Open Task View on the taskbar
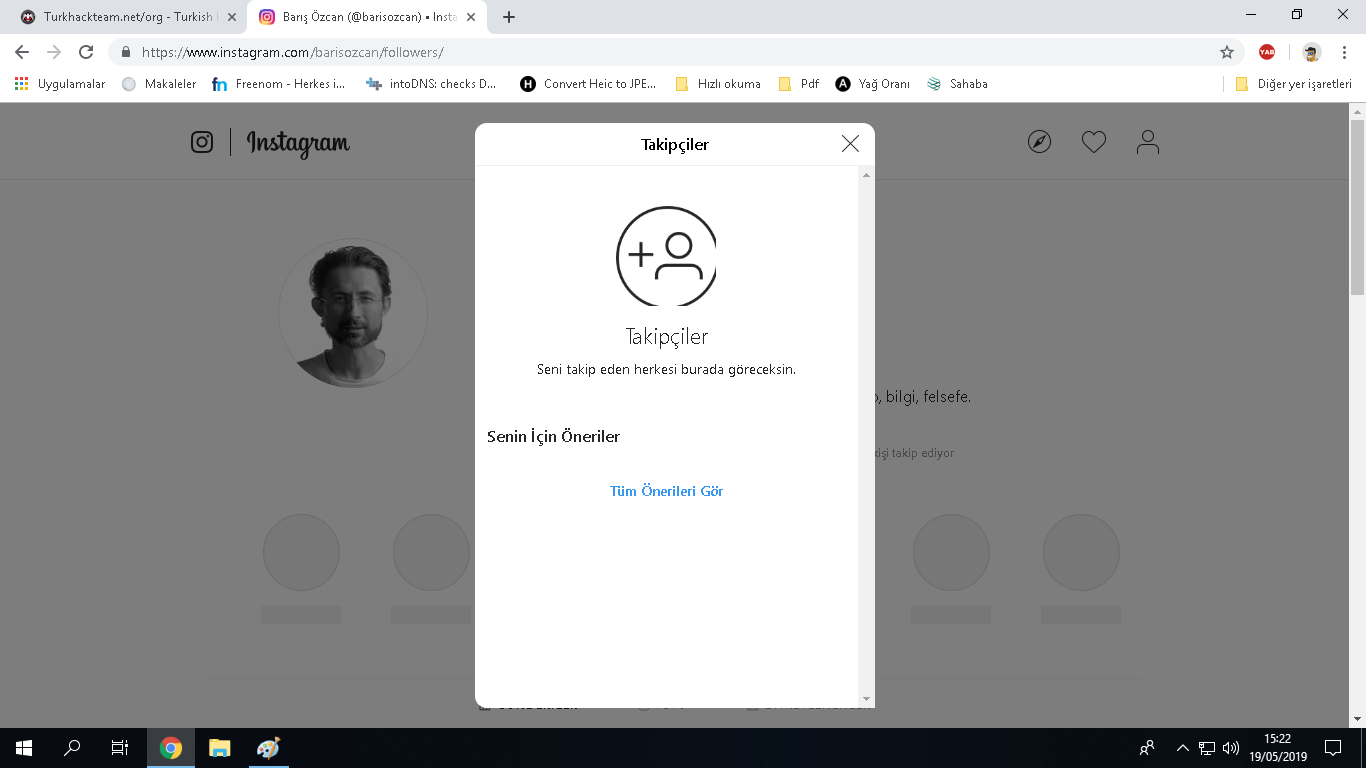 [x=120, y=748]
